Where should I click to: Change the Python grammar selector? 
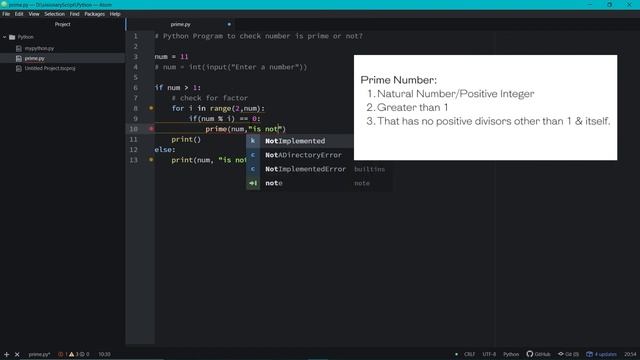[511, 354]
